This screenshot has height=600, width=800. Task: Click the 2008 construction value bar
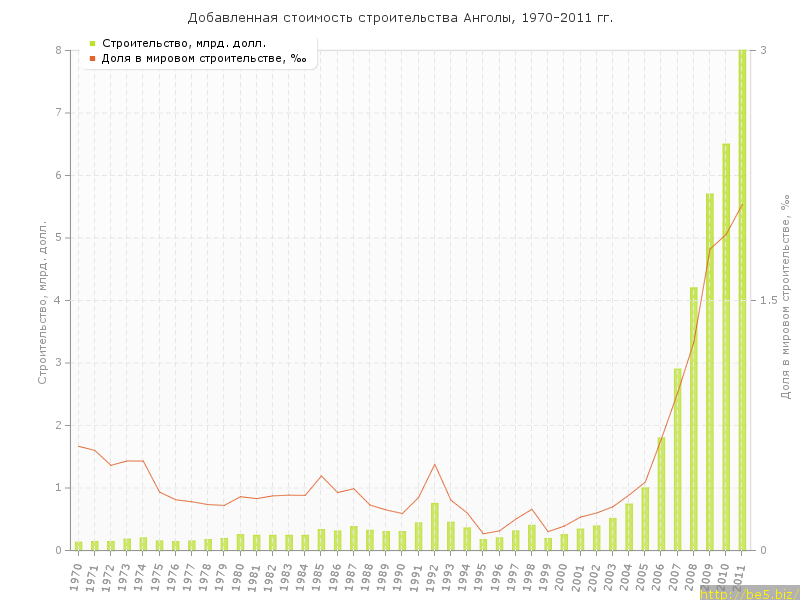tap(694, 419)
